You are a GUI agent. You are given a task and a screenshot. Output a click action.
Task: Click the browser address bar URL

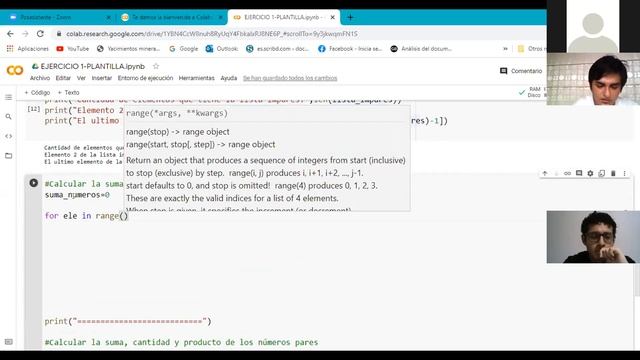tap(212, 34)
